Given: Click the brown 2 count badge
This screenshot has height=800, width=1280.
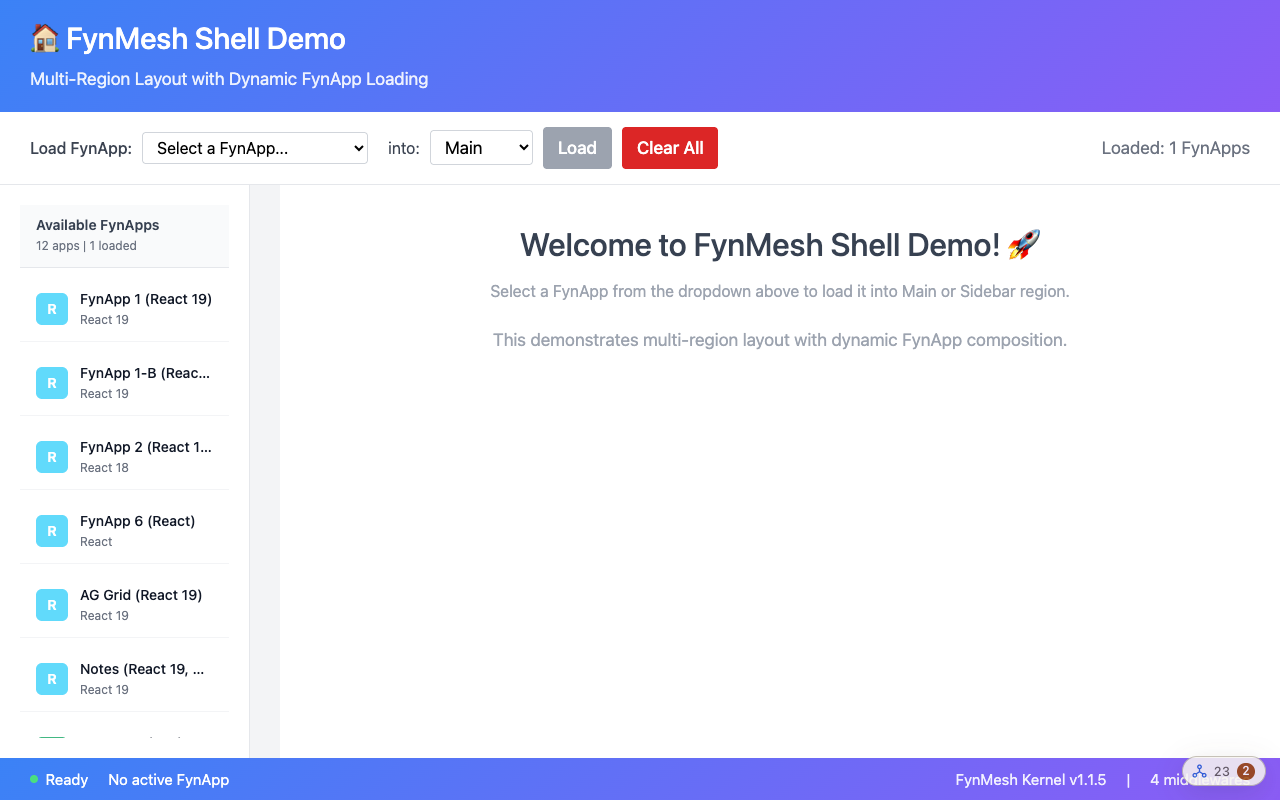Looking at the screenshot, I should 1246,771.
